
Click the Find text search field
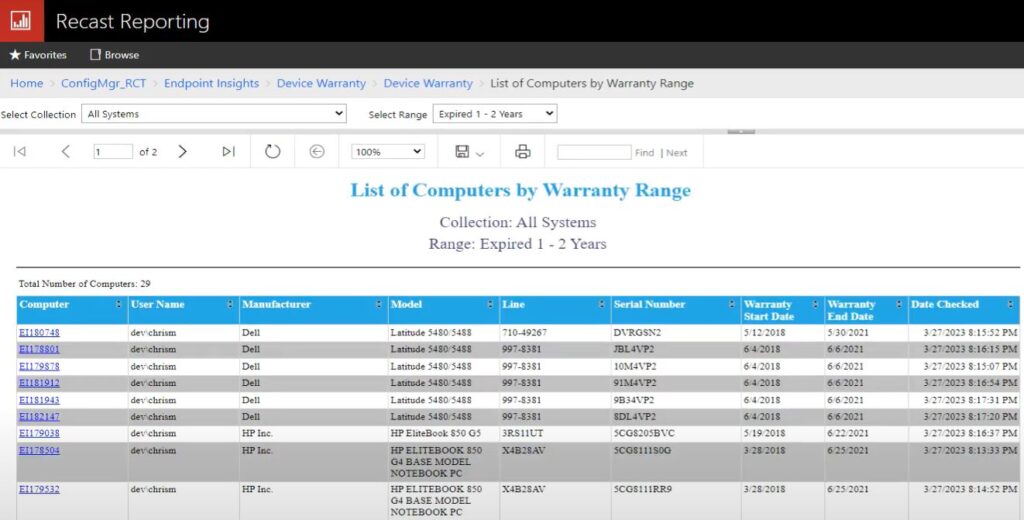(x=594, y=153)
